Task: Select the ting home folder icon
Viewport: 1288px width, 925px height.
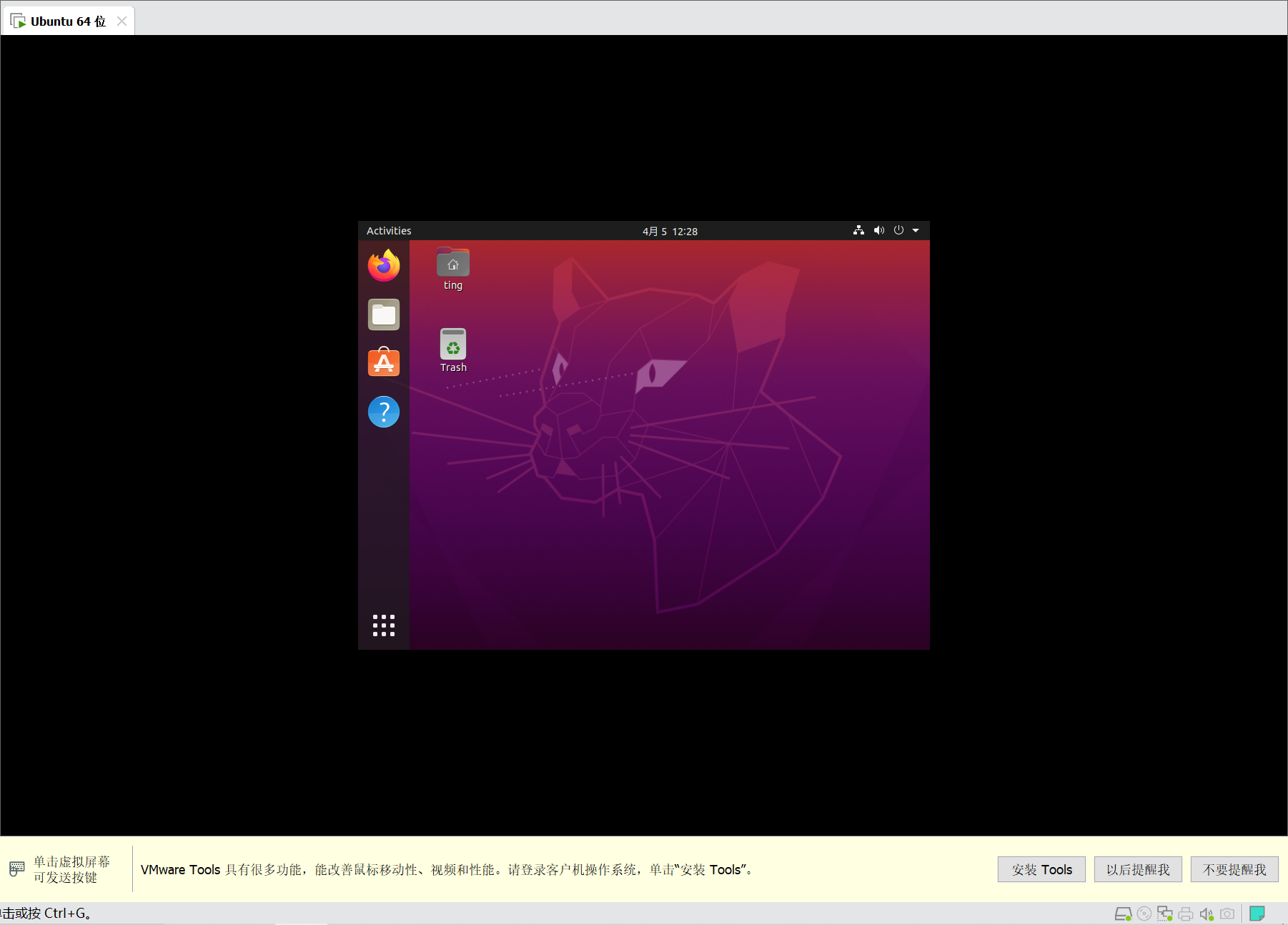Action: click(x=453, y=269)
